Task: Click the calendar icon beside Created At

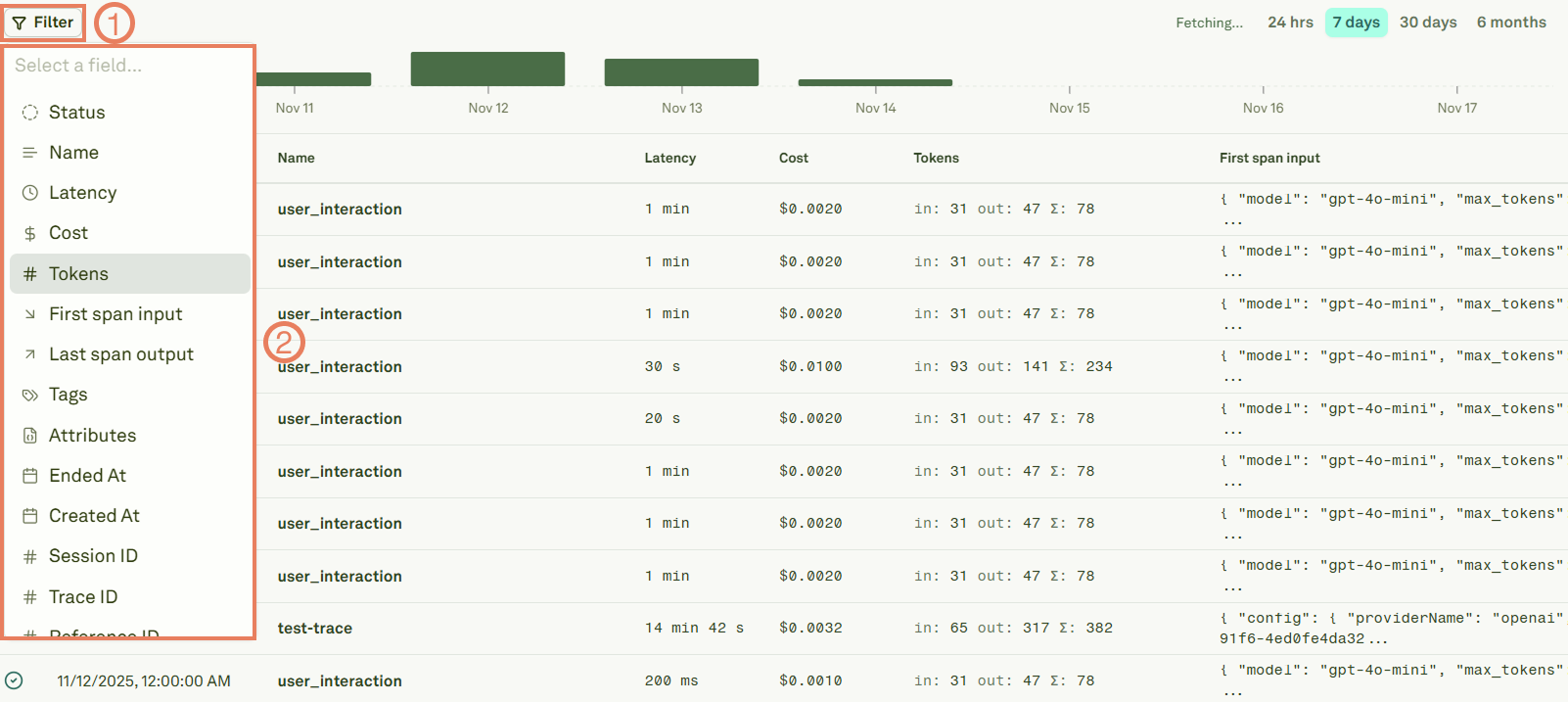Action: pos(30,516)
